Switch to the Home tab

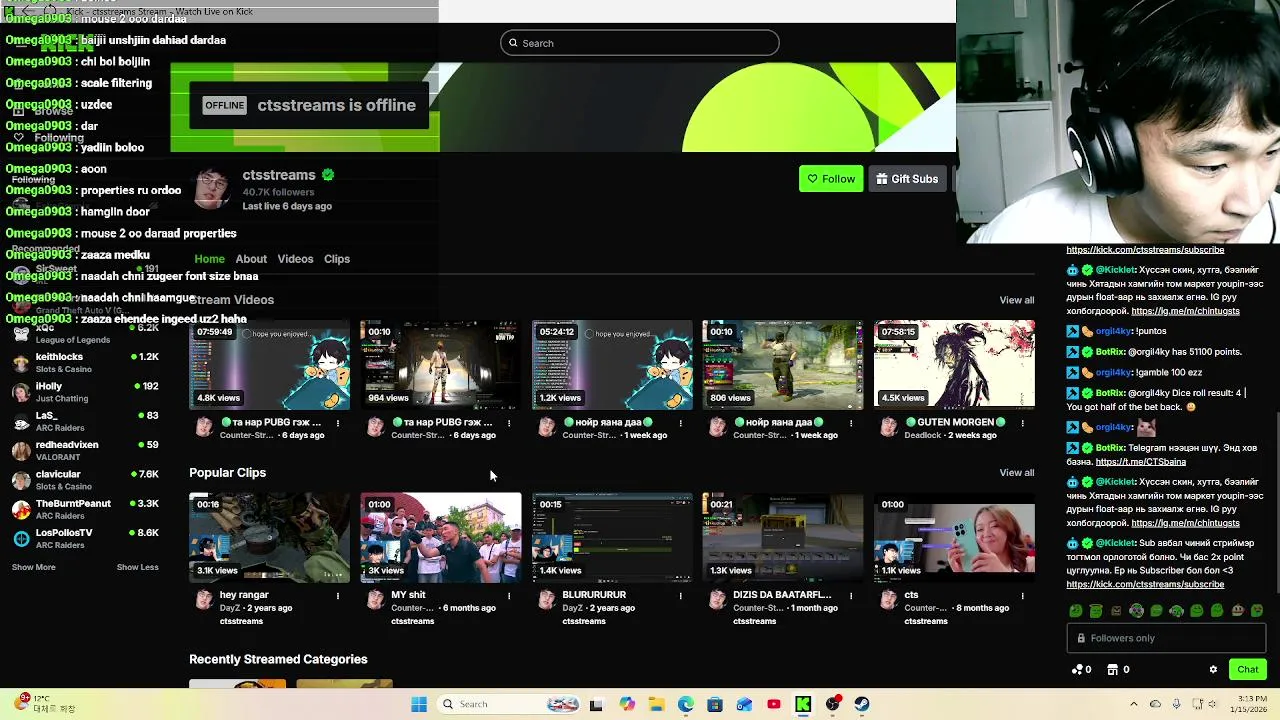point(209,259)
